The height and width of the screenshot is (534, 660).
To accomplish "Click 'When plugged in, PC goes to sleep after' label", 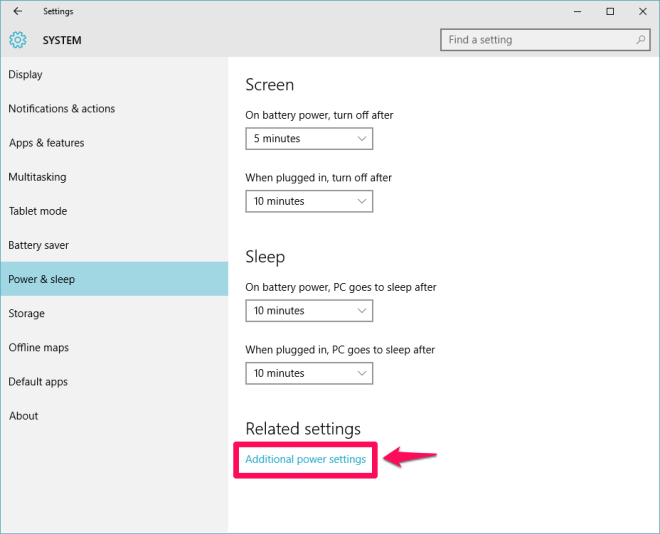I will click(x=340, y=350).
